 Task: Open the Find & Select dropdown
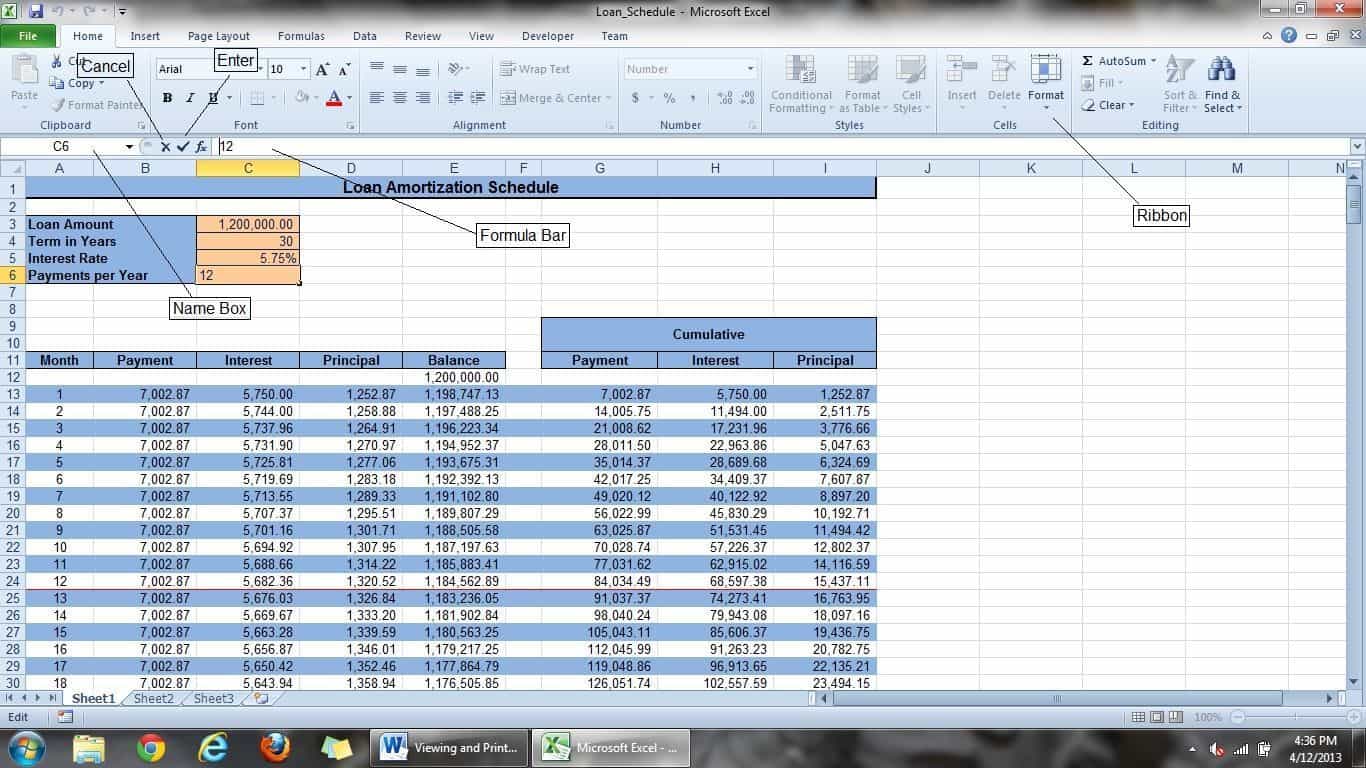pyautogui.click(x=1222, y=84)
